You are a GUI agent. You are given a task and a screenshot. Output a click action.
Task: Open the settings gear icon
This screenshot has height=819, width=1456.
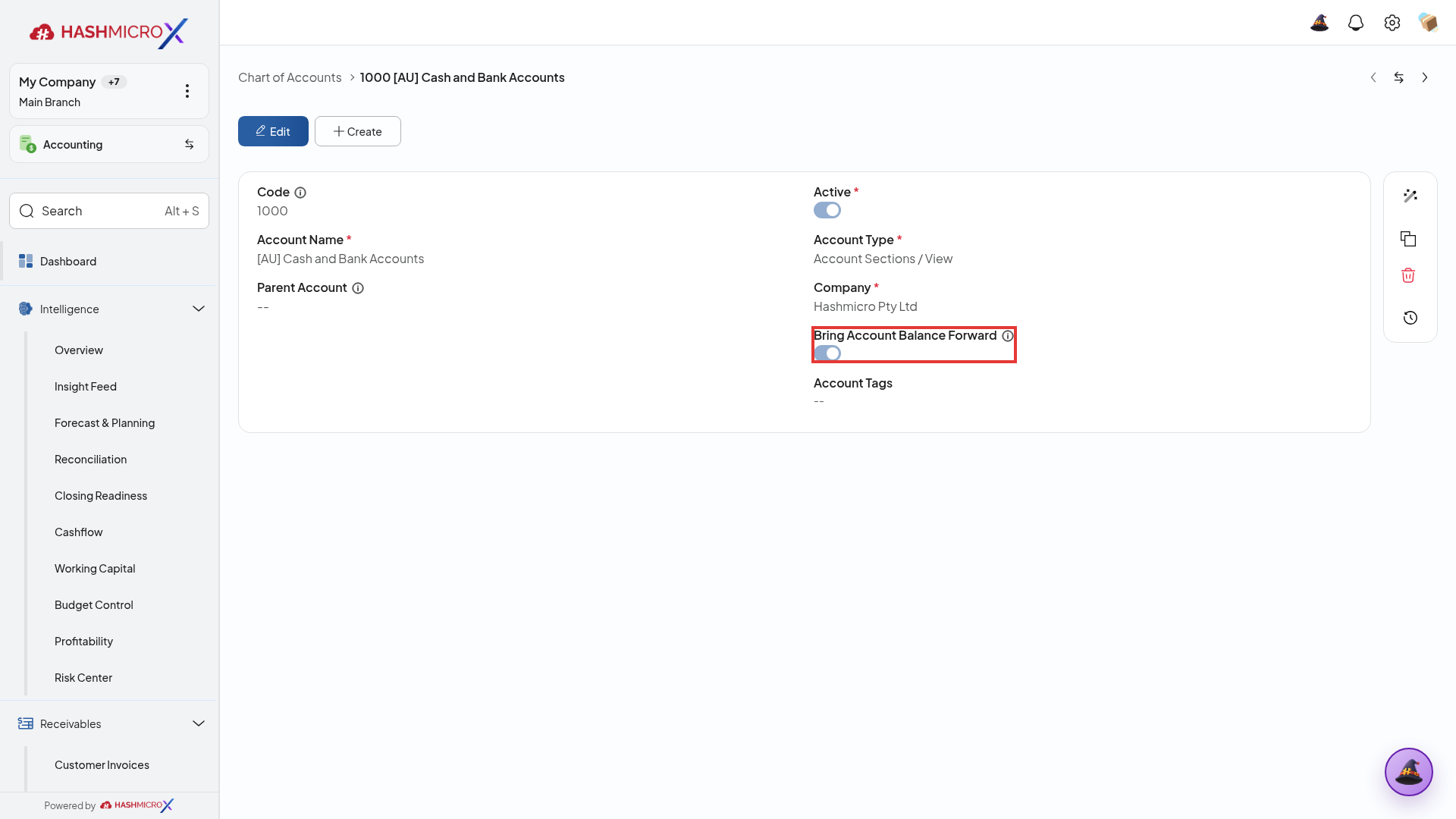point(1392,23)
